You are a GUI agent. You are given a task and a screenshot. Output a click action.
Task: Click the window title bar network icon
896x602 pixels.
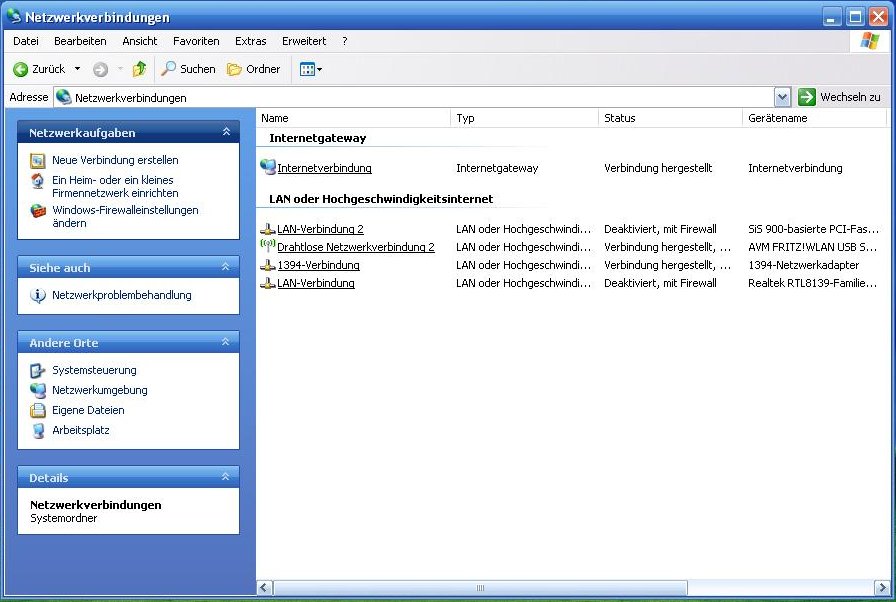(14, 17)
